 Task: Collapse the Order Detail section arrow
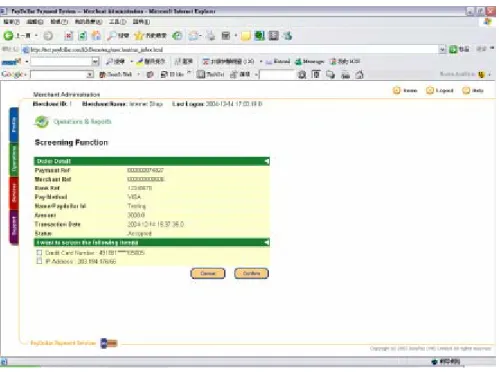point(266,161)
